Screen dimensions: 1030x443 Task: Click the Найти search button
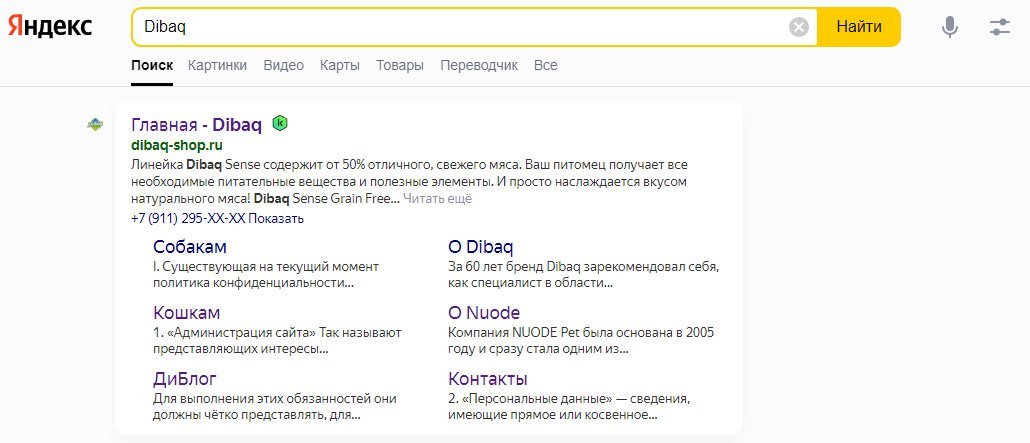coord(859,27)
